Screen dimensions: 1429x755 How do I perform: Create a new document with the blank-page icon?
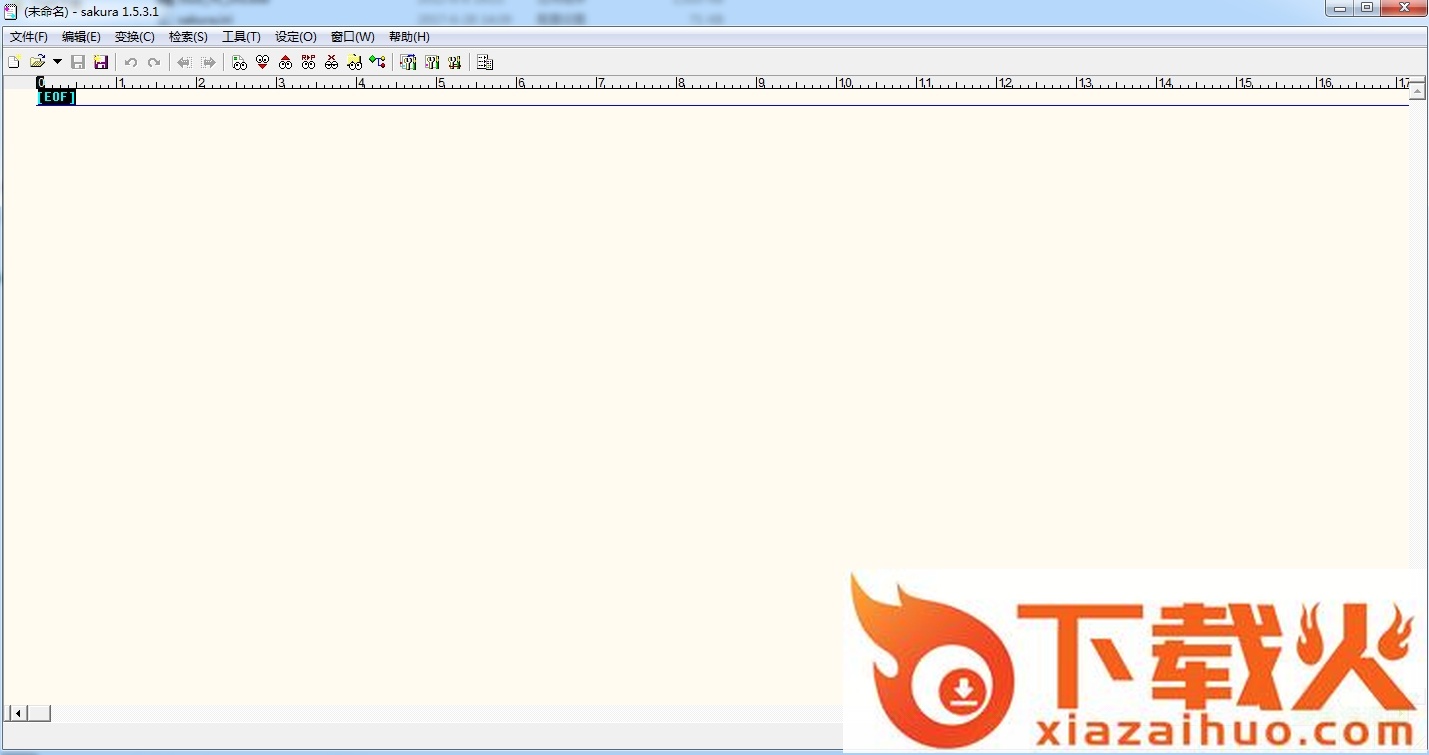(14, 62)
